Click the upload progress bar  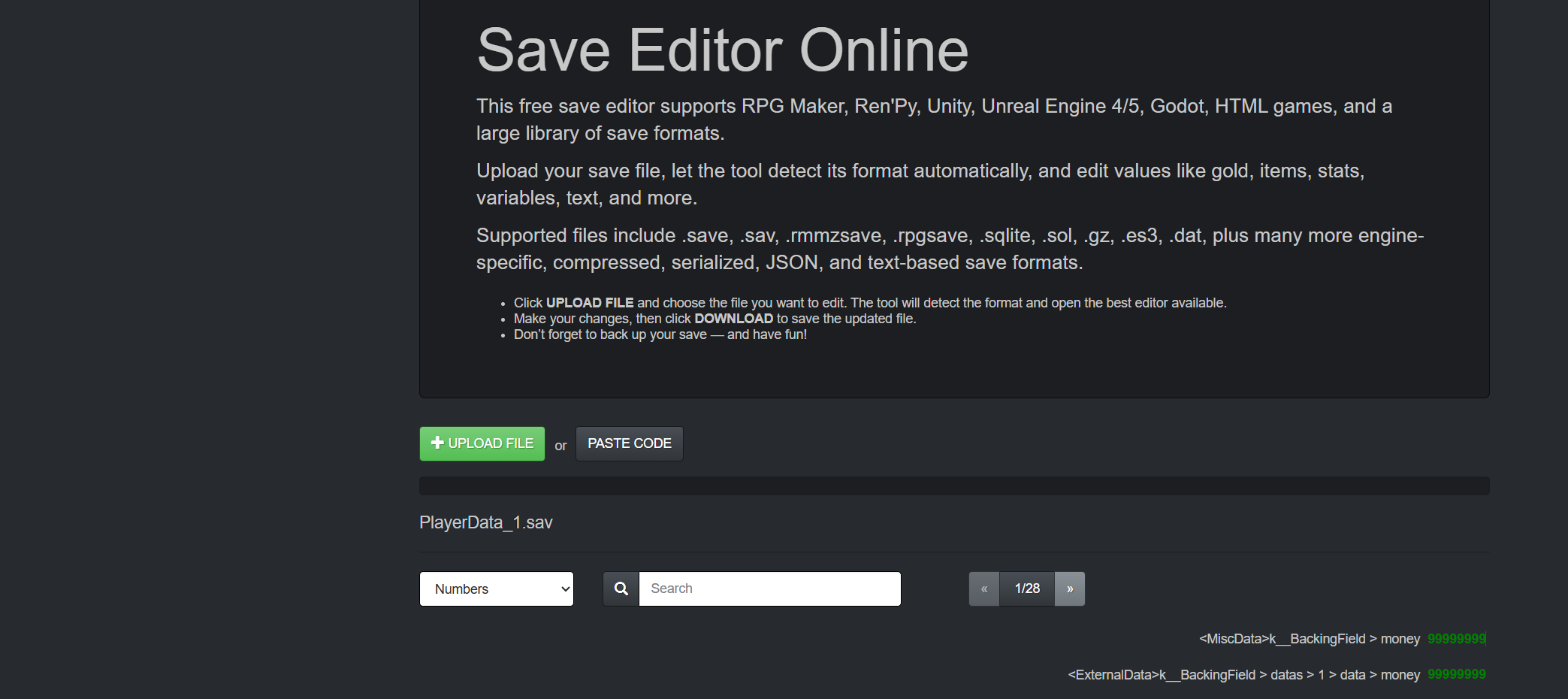(954, 486)
